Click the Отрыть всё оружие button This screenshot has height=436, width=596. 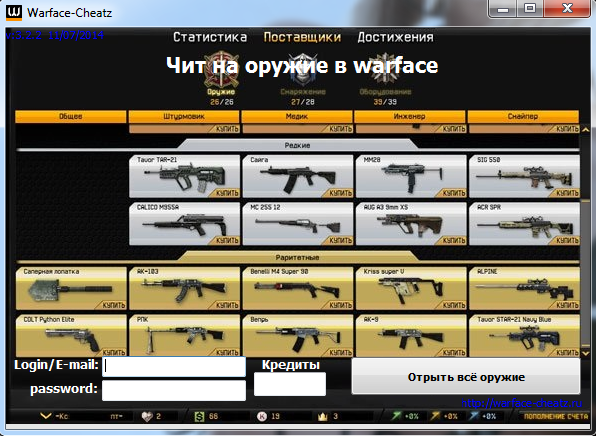pos(466,377)
